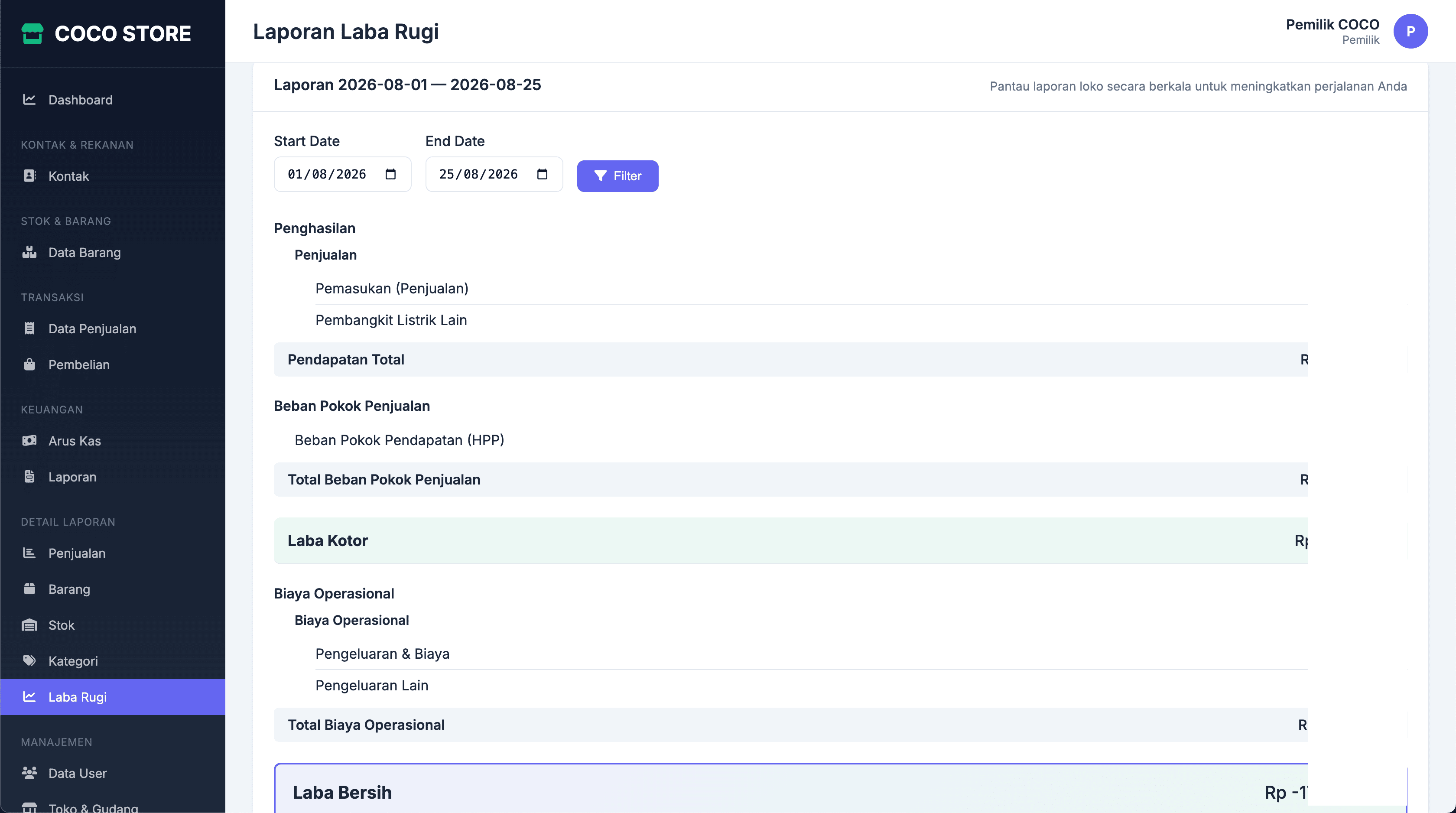The height and width of the screenshot is (813, 1456).
Task: Click the Laporan Laba Rugi page heading
Action: pyautogui.click(x=346, y=32)
